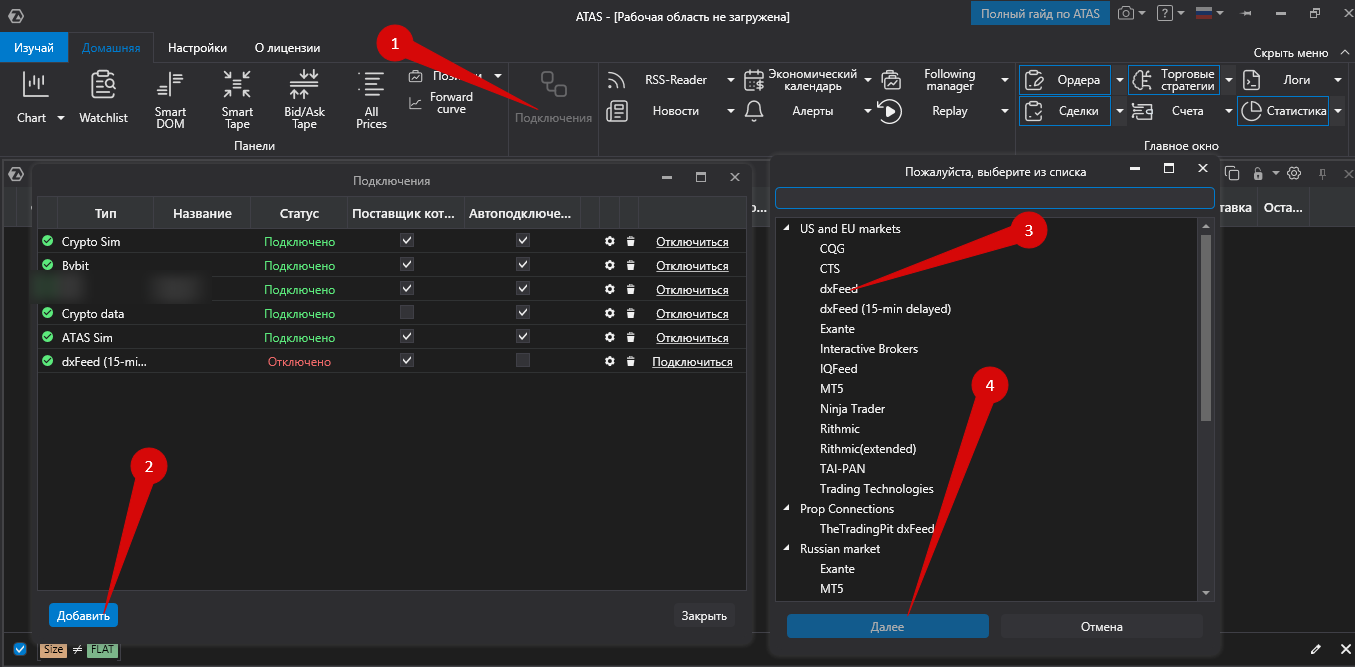Toggle quote provider checkbox for dxFeed (15-mi...
The image size is (1355, 667).
point(406,361)
